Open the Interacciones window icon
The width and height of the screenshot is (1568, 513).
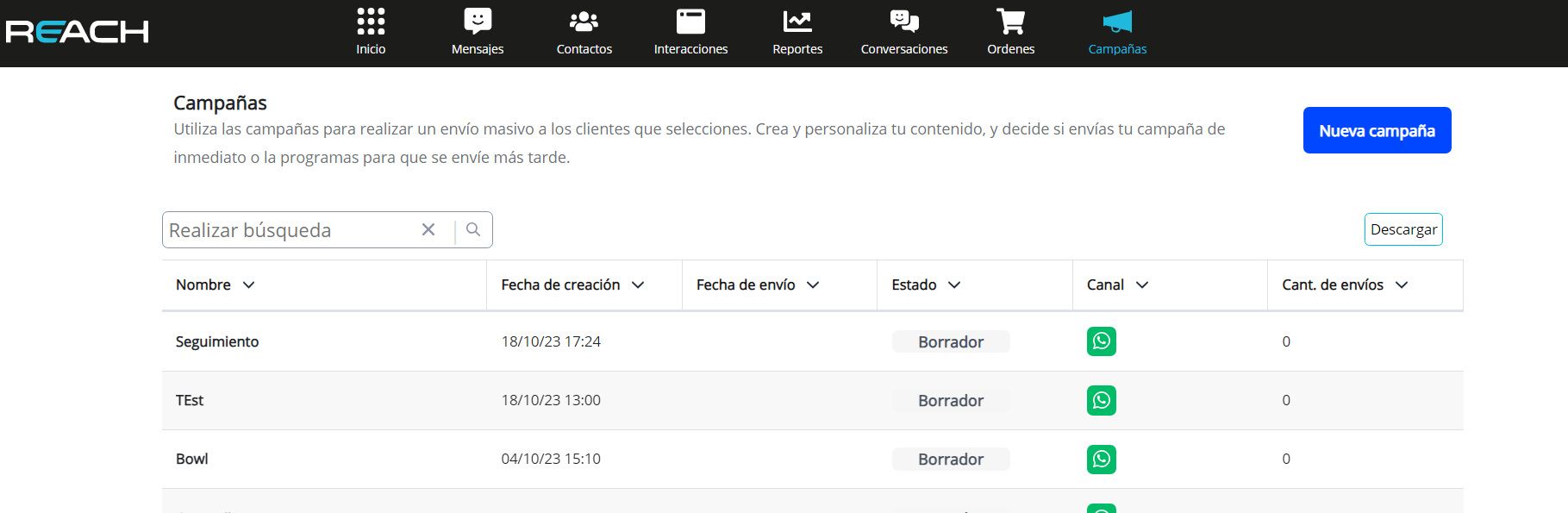(x=690, y=21)
